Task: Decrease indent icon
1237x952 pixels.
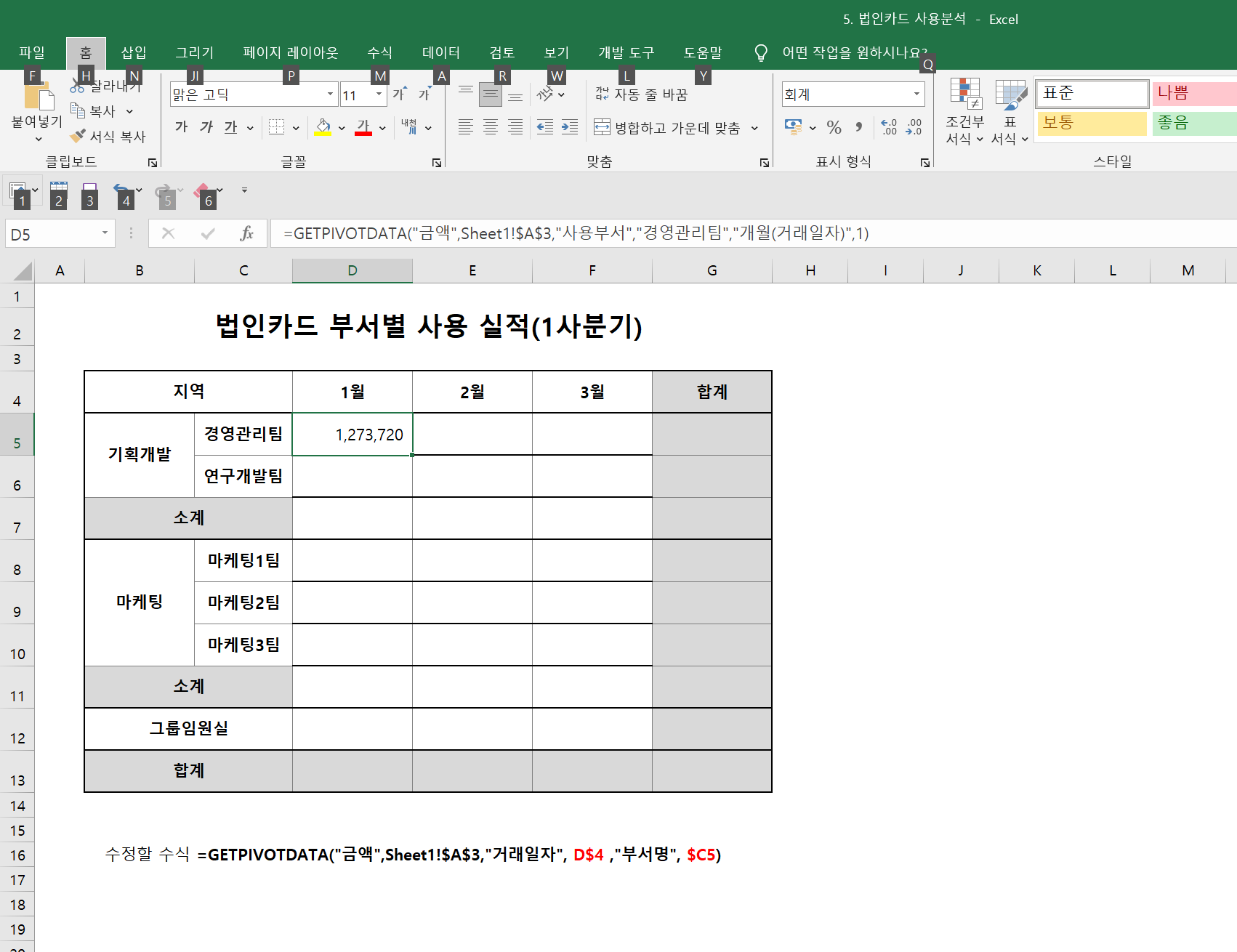Action: point(545,127)
